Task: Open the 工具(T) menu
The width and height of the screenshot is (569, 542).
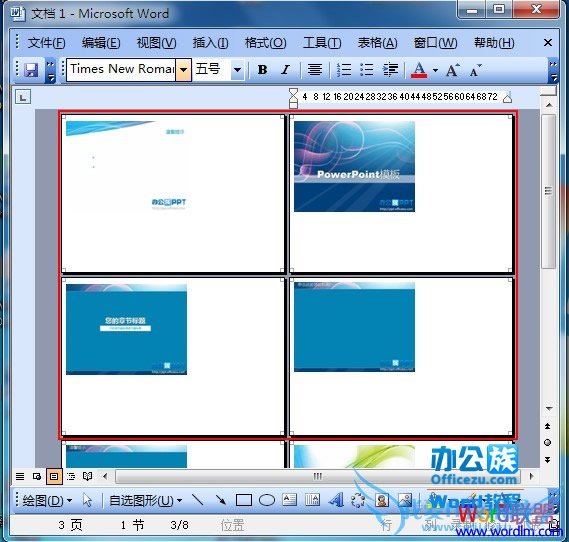Action: click(x=322, y=43)
